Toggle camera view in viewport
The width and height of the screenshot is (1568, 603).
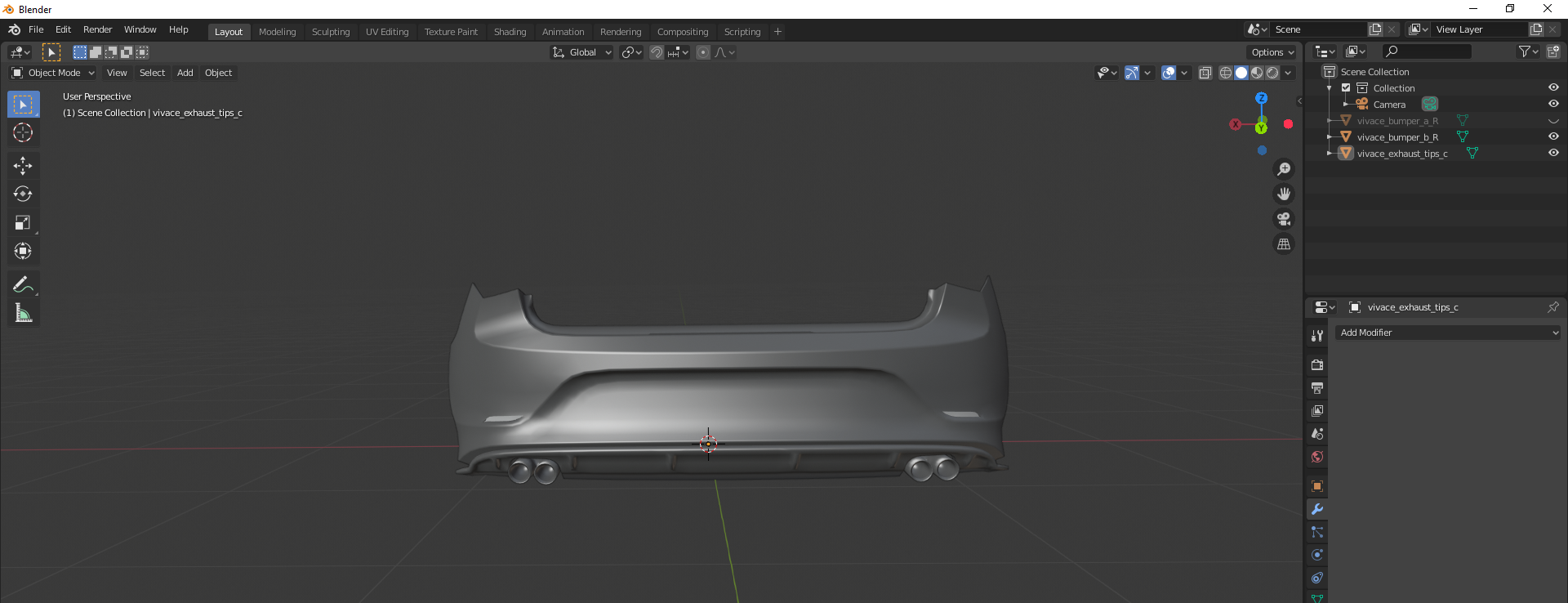tap(1284, 219)
